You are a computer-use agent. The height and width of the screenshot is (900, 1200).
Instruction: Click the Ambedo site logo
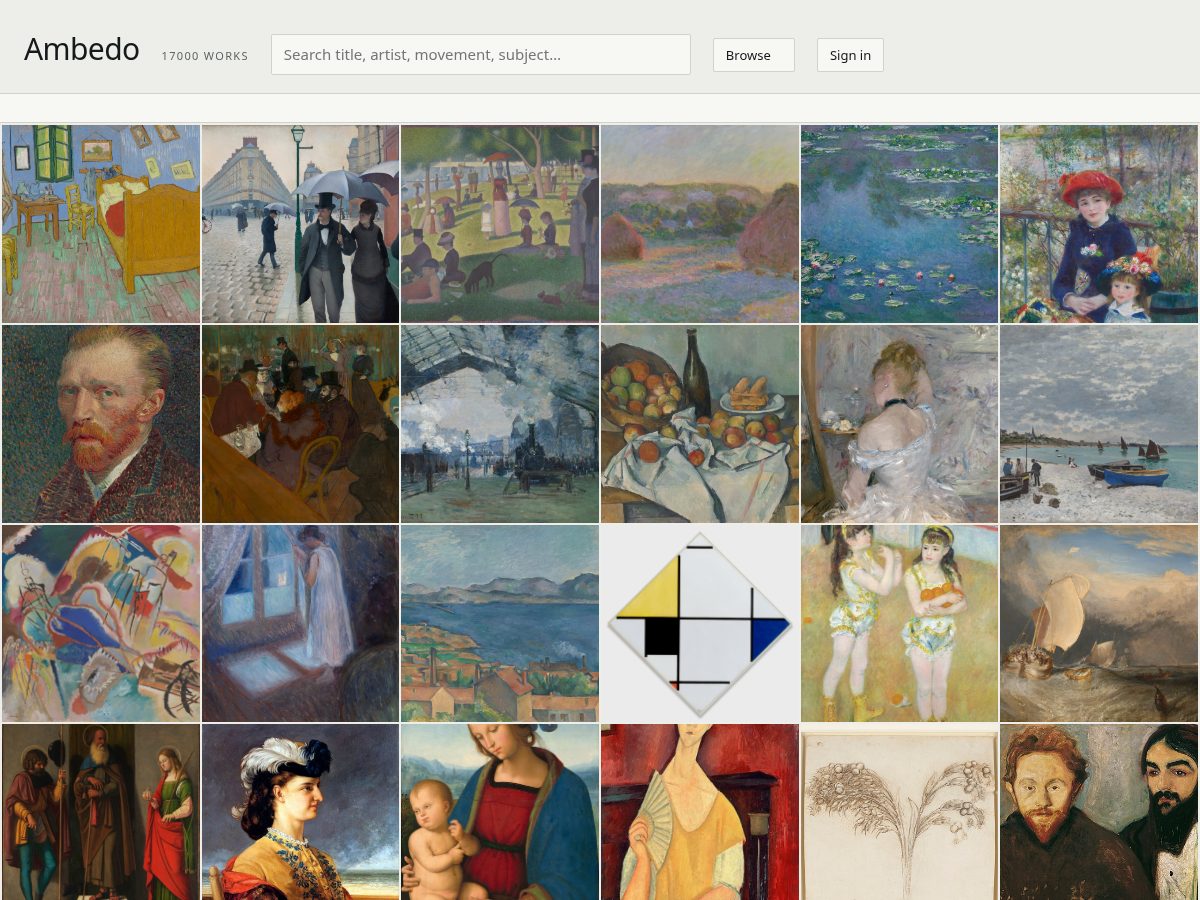pos(82,49)
